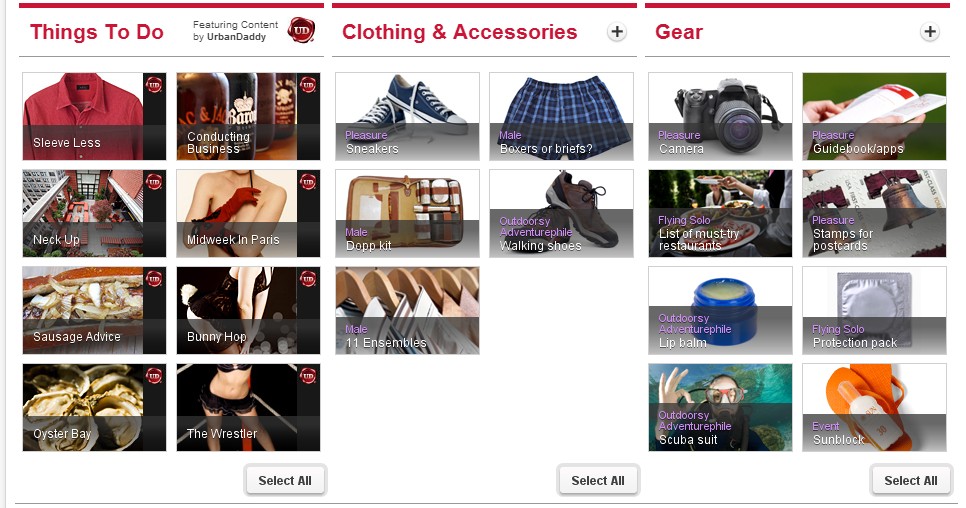Expand Clothing & Accessories with plus icon

pyautogui.click(x=617, y=31)
